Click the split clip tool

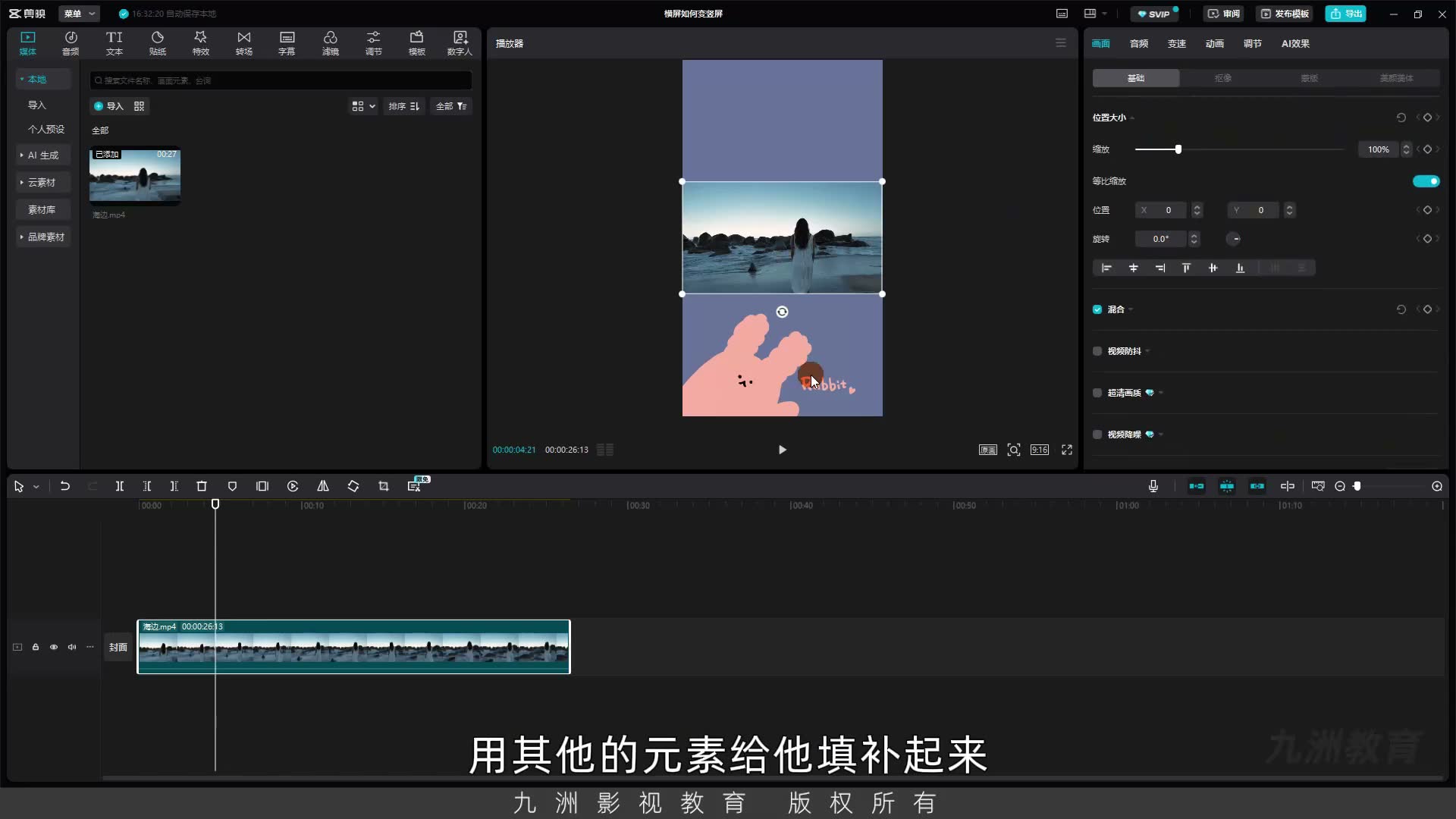pyautogui.click(x=119, y=486)
